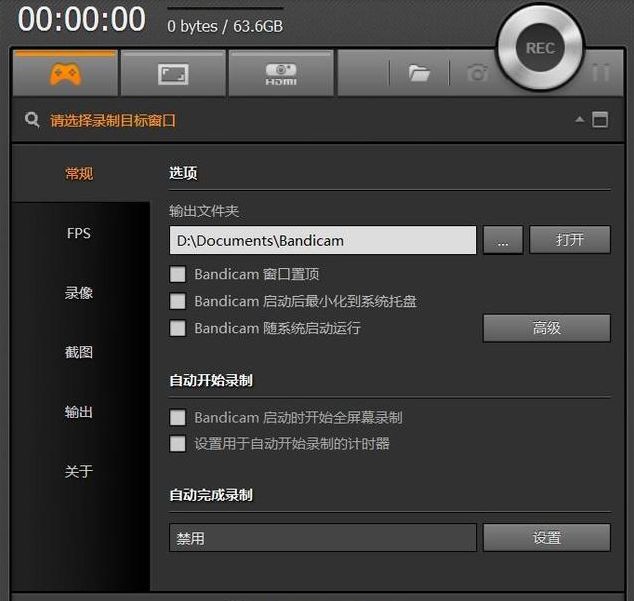Click the 打开 button for output folder

click(569, 240)
